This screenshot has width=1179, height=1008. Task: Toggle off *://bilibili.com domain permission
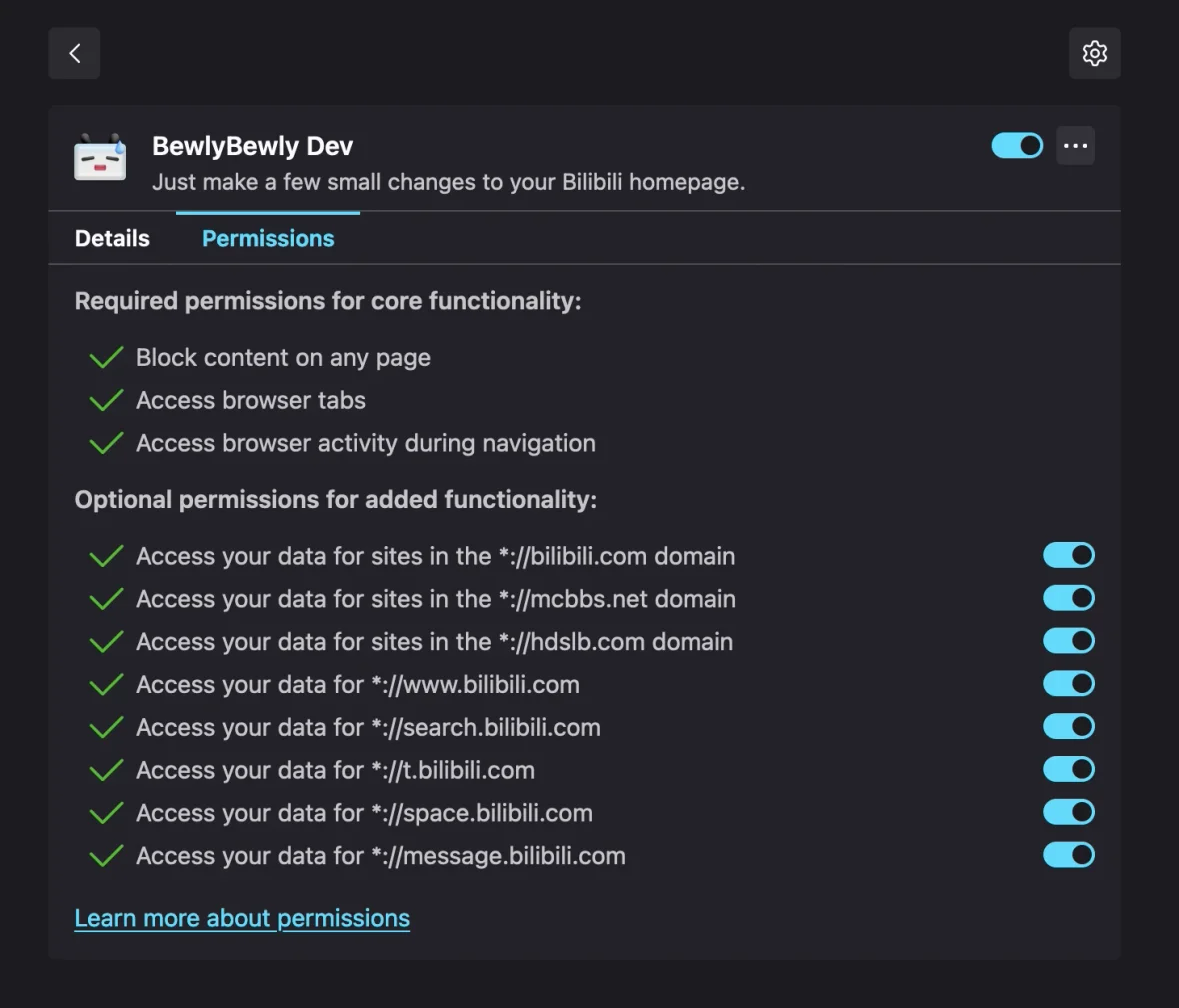click(1068, 555)
